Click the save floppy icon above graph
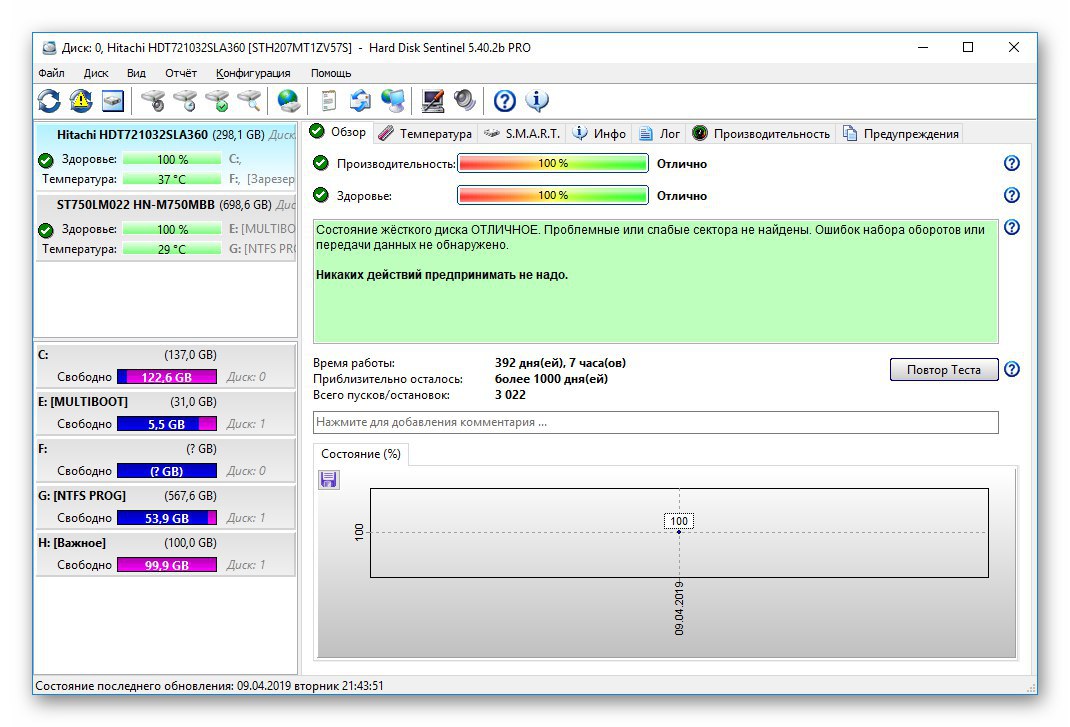Image resolution: width=1070 pixels, height=727 pixels. (x=328, y=480)
